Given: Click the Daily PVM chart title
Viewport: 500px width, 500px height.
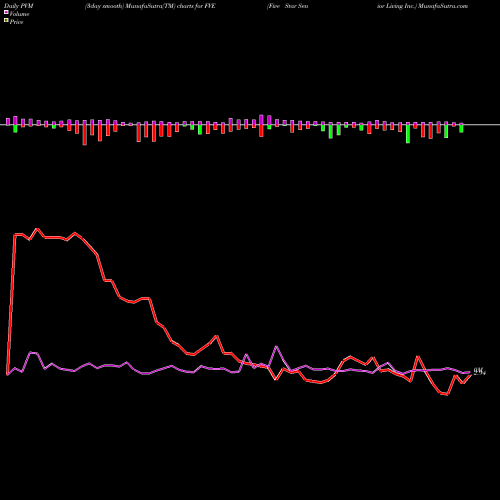Looking at the screenshot, I should (x=19, y=6).
